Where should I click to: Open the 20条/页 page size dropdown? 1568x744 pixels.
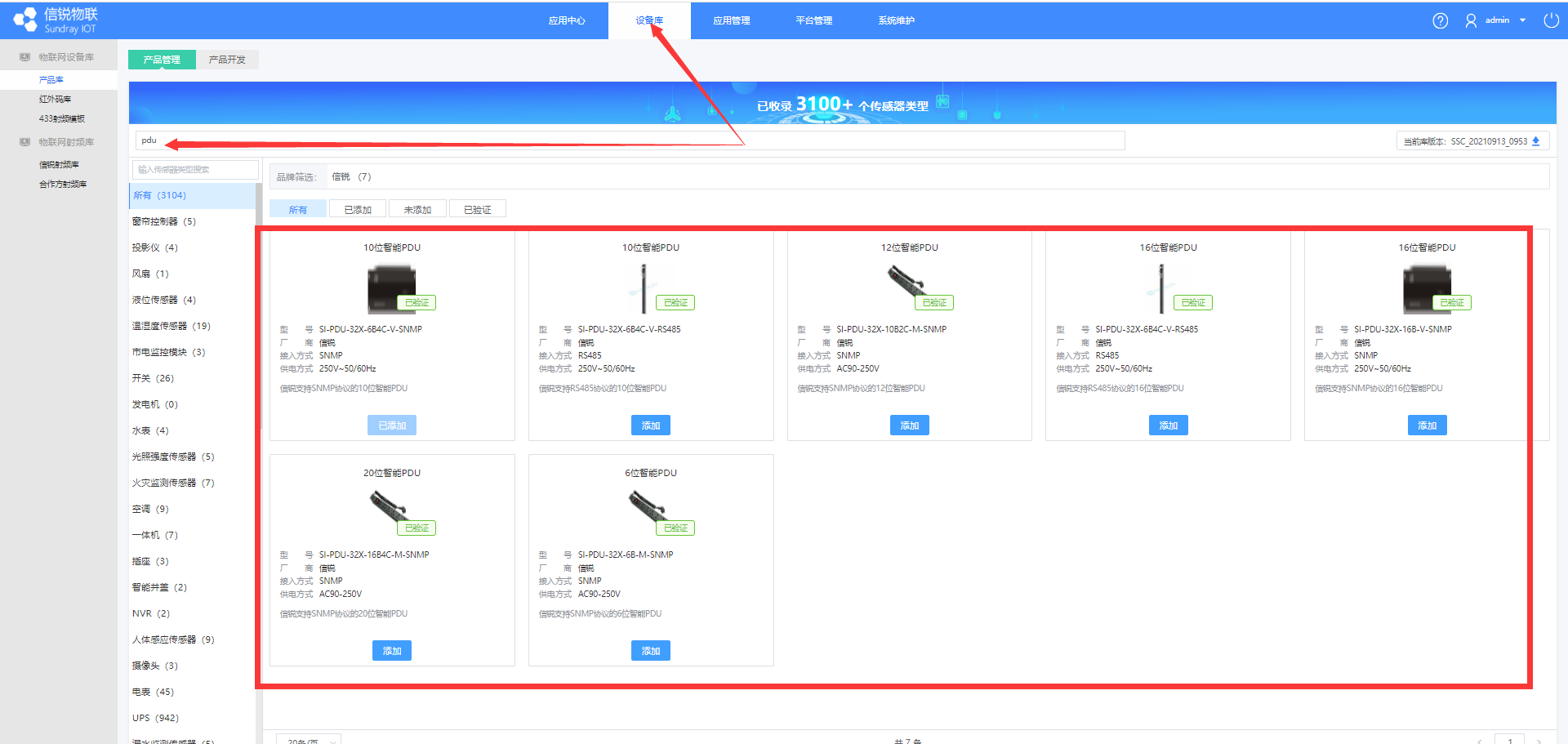tap(309, 739)
